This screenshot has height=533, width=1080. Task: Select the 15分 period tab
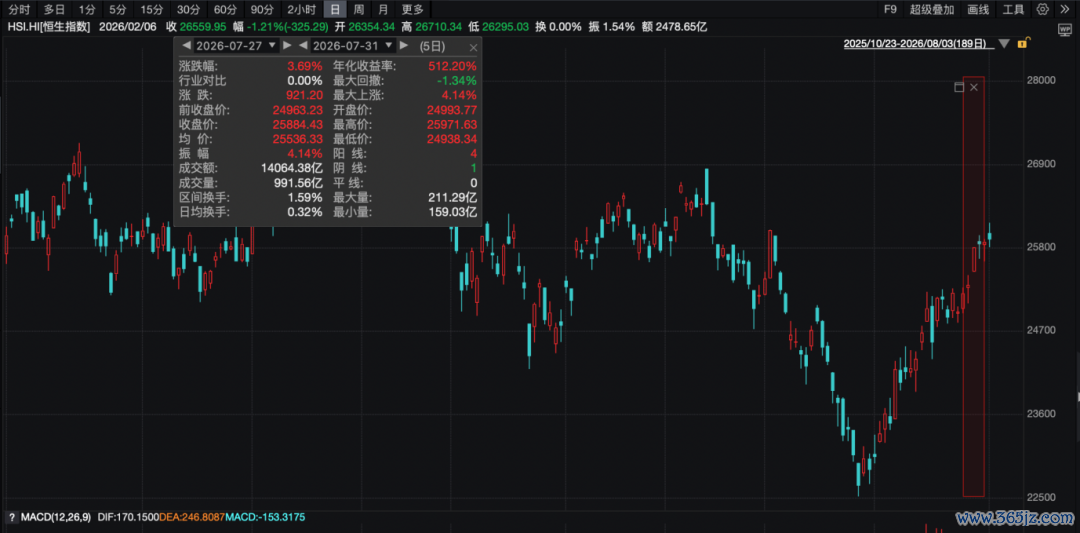151,10
